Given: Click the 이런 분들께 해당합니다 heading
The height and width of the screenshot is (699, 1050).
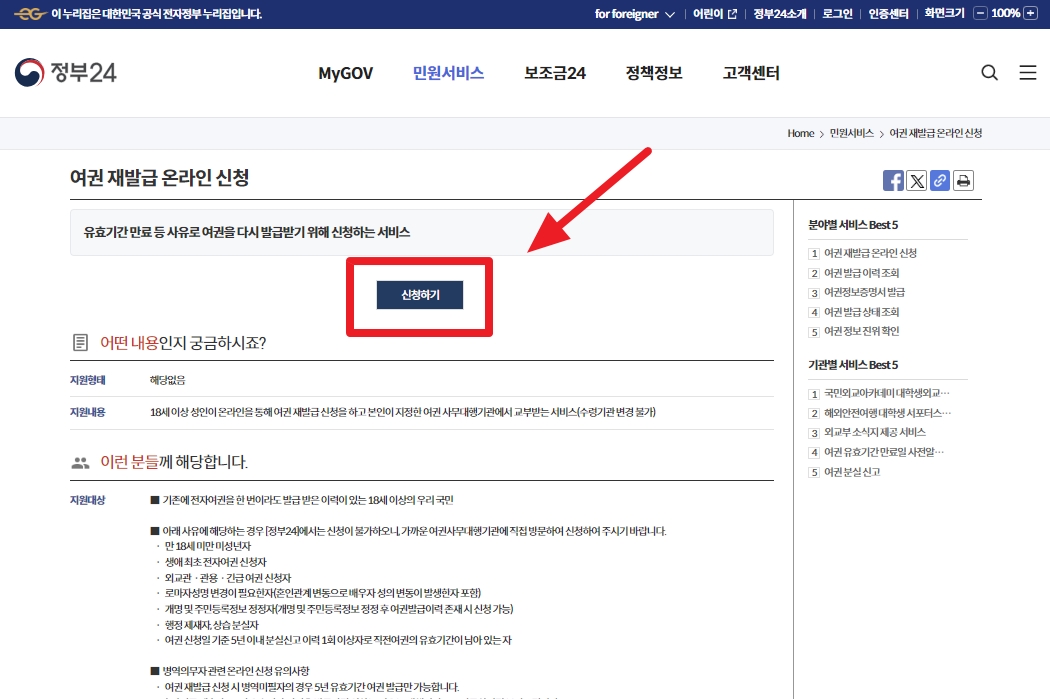Looking at the screenshot, I should [x=174, y=462].
